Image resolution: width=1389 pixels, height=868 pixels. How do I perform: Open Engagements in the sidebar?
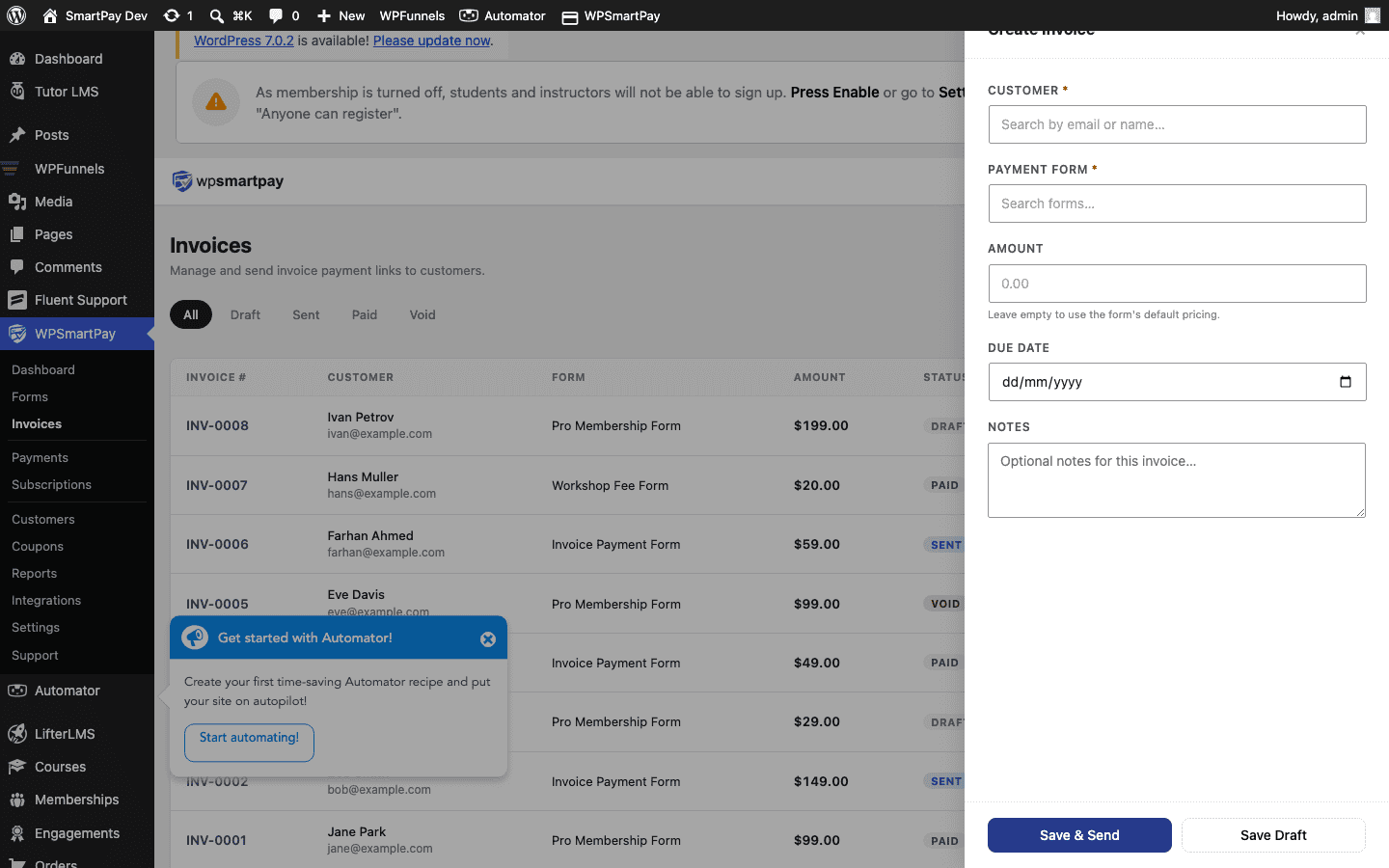coord(77,833)
